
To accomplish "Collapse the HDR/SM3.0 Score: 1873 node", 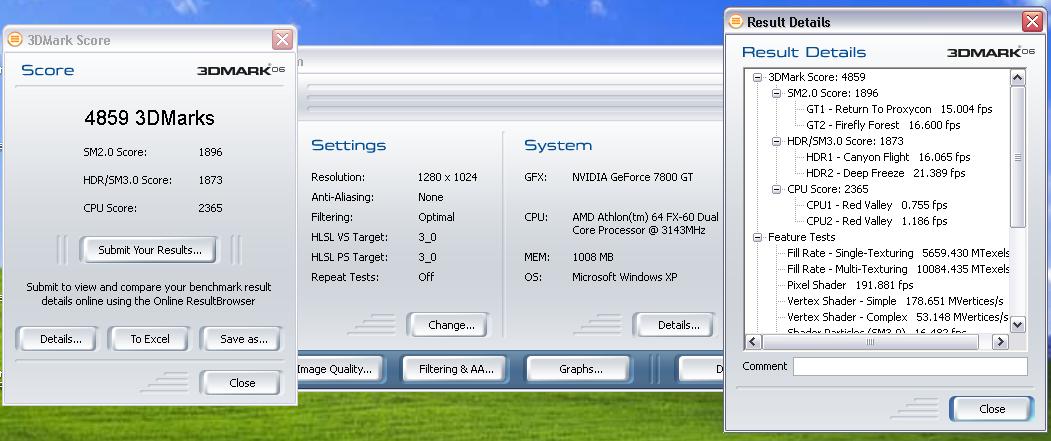I will coord(777,141).
